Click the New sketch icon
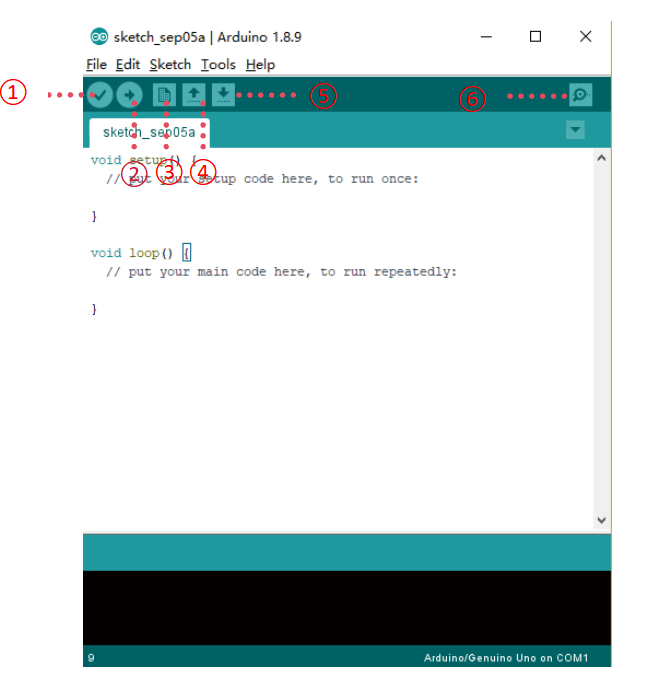This screenshot has height=694, width=657. click(164, 95)
